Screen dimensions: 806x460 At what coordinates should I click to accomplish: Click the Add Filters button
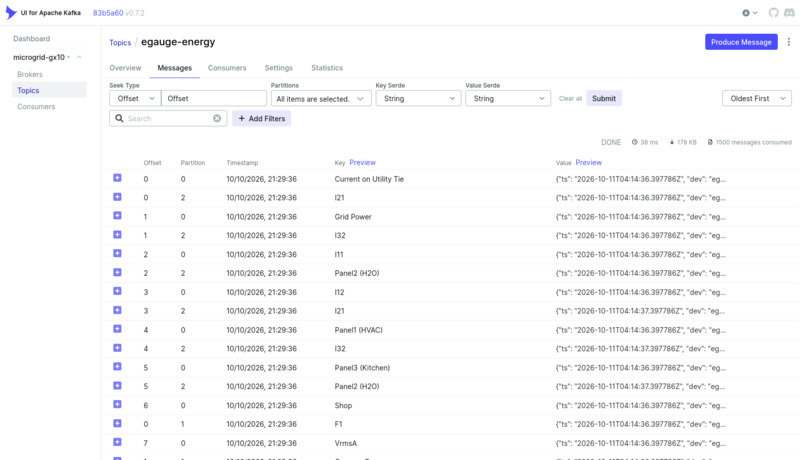pos(262,118)
